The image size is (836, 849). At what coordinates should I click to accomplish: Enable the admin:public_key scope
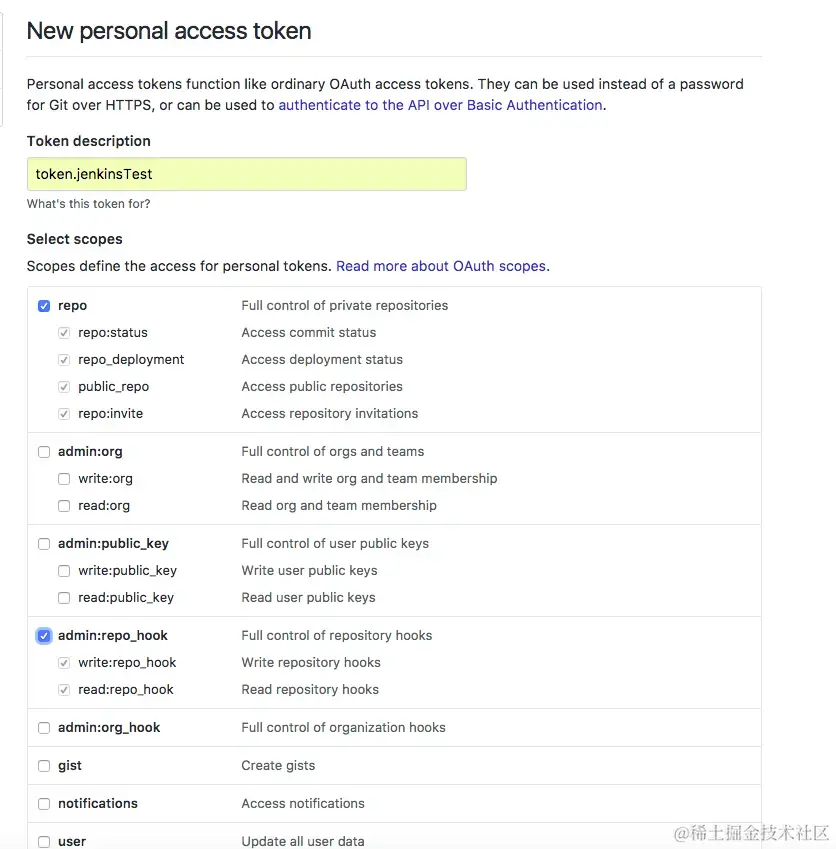point(44,543)
